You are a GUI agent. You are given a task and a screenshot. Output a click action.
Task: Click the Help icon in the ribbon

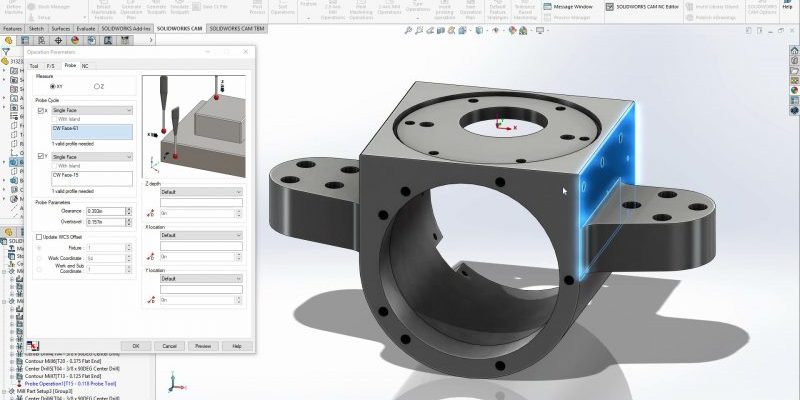pyautogui.click(x=787, y=7)
